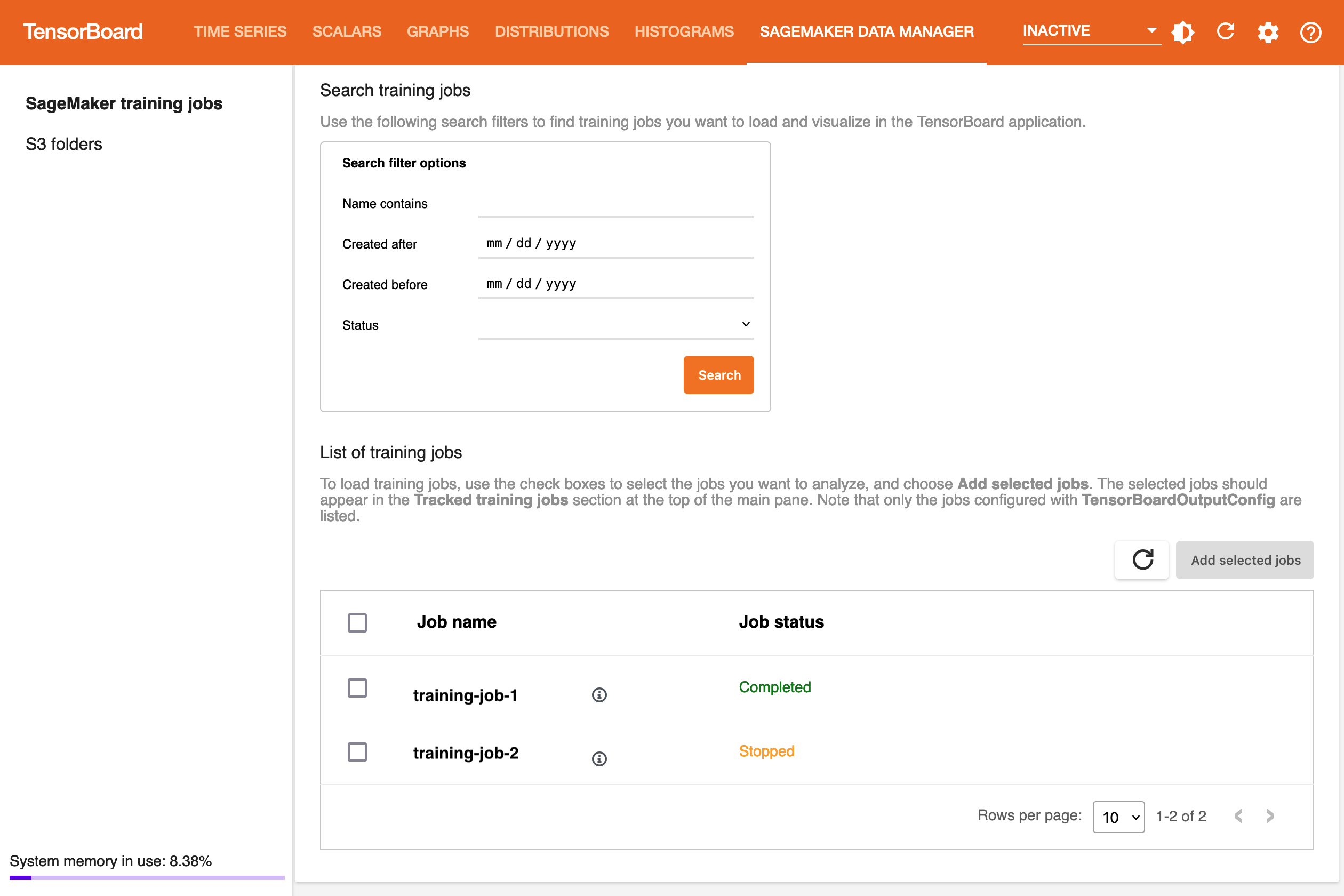Click the Created after date input
Viewport: 1344px width, 896px height.
(616, 243)
